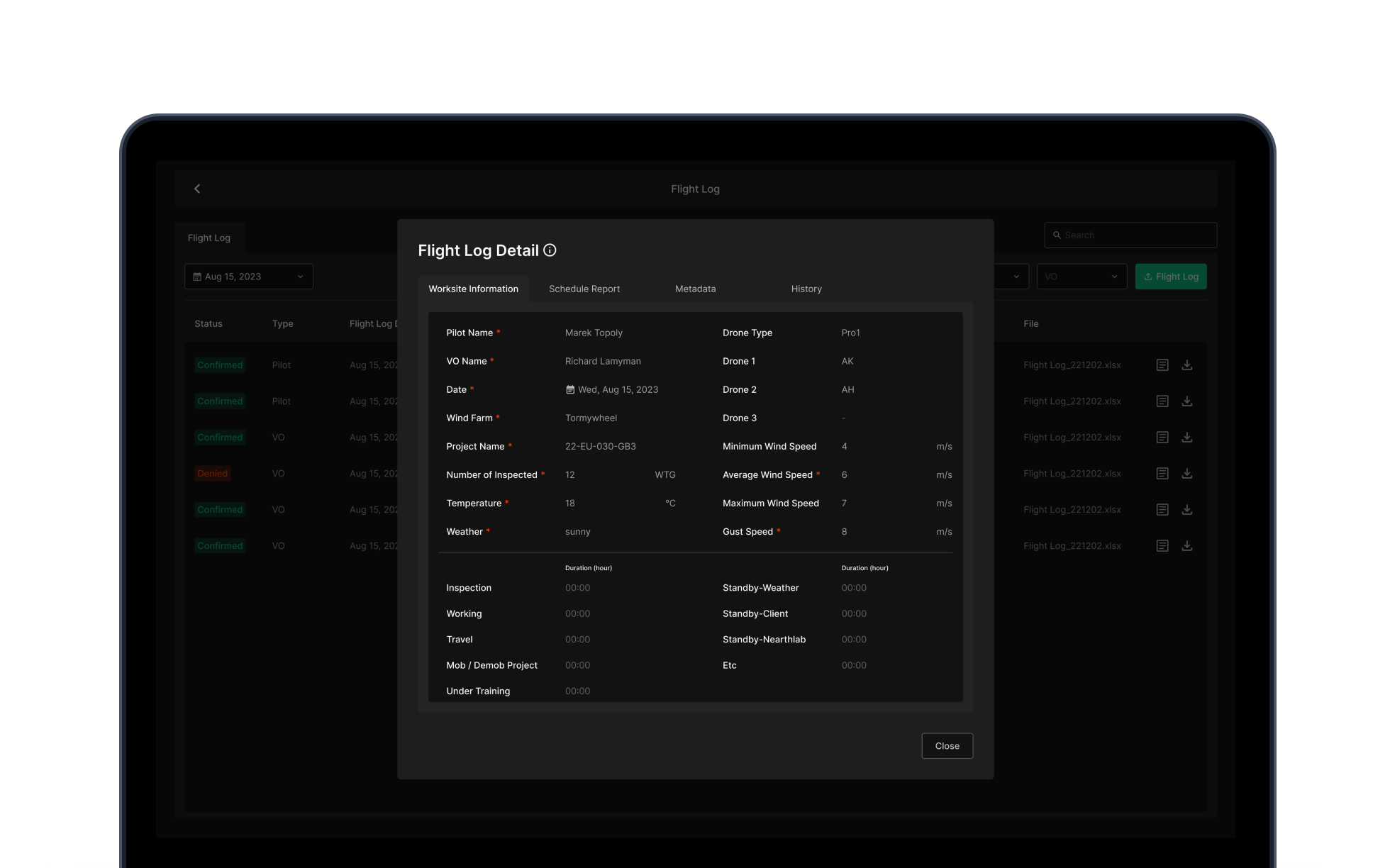
Task: Select the Confirmed badge on the last VO row
Action: 220,545
